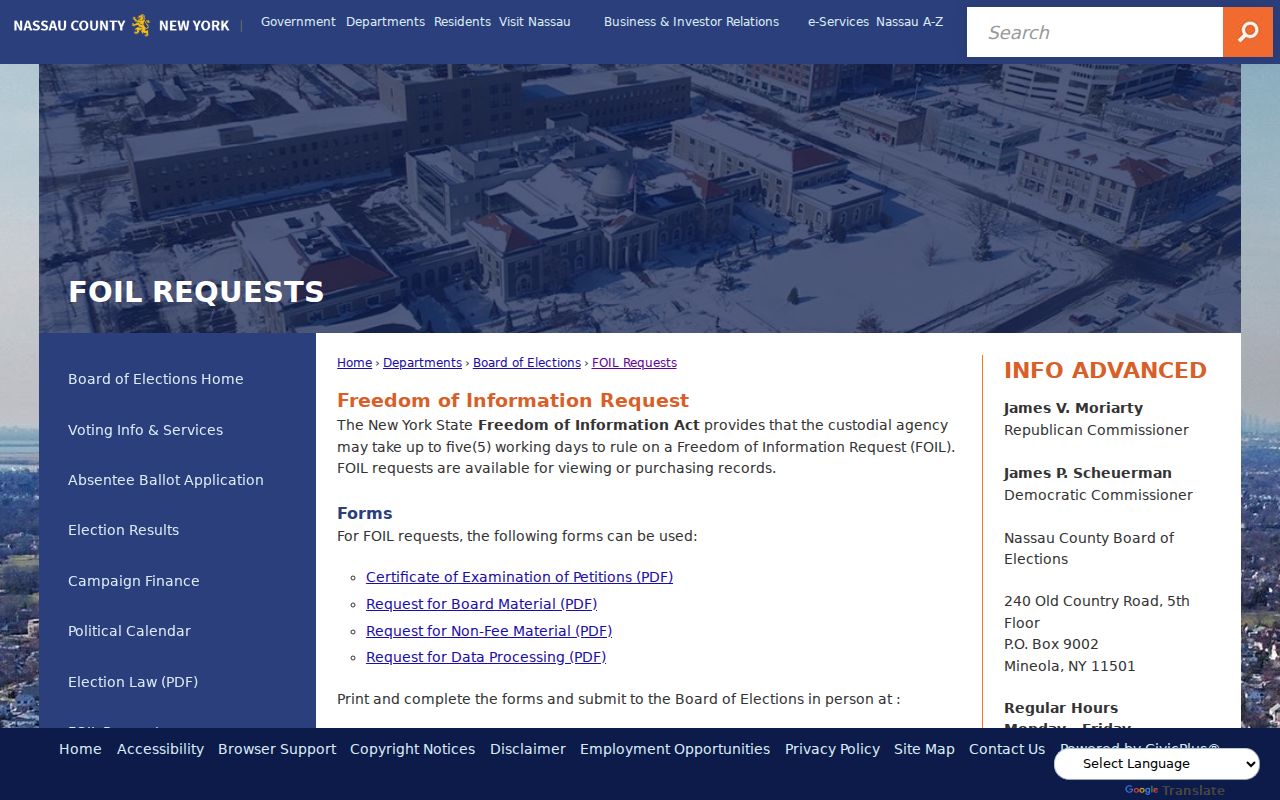
Task: Open Absentee Ballot Application sidebar link
Action: click(166, 480)
